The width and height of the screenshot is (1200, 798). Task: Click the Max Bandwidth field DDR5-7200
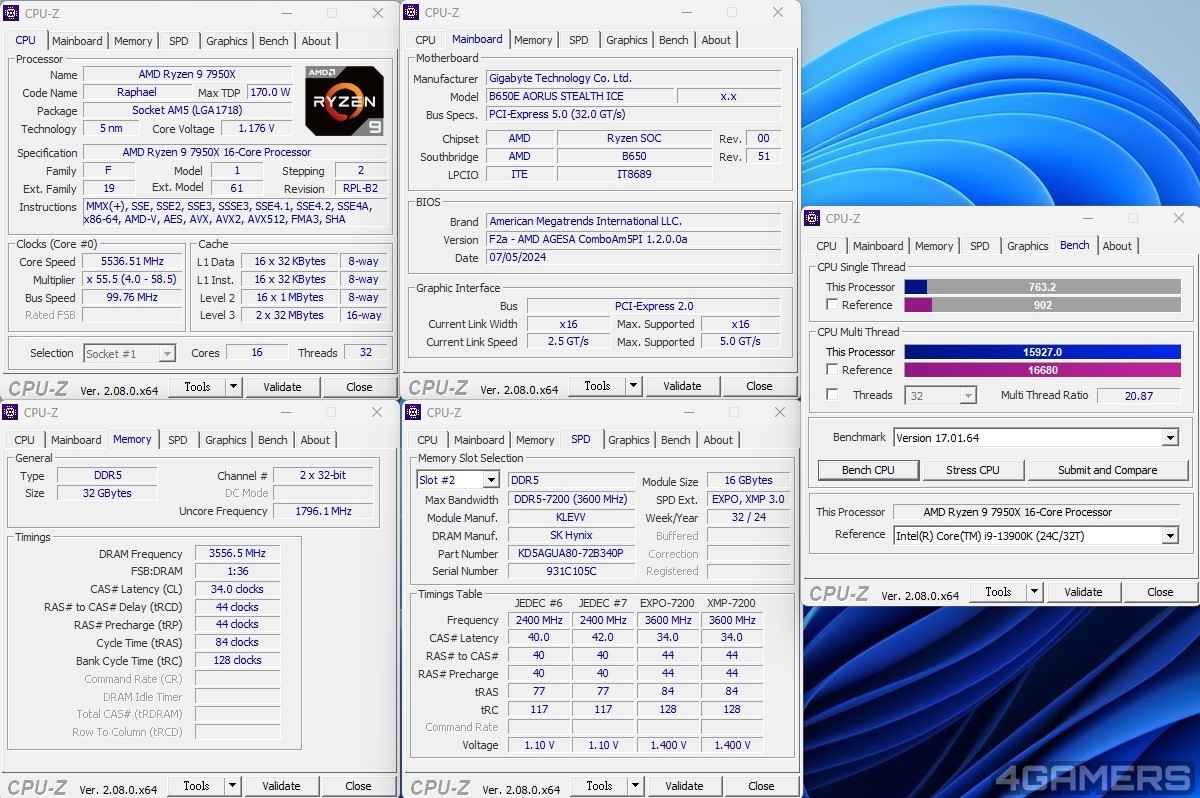(571, 500)
